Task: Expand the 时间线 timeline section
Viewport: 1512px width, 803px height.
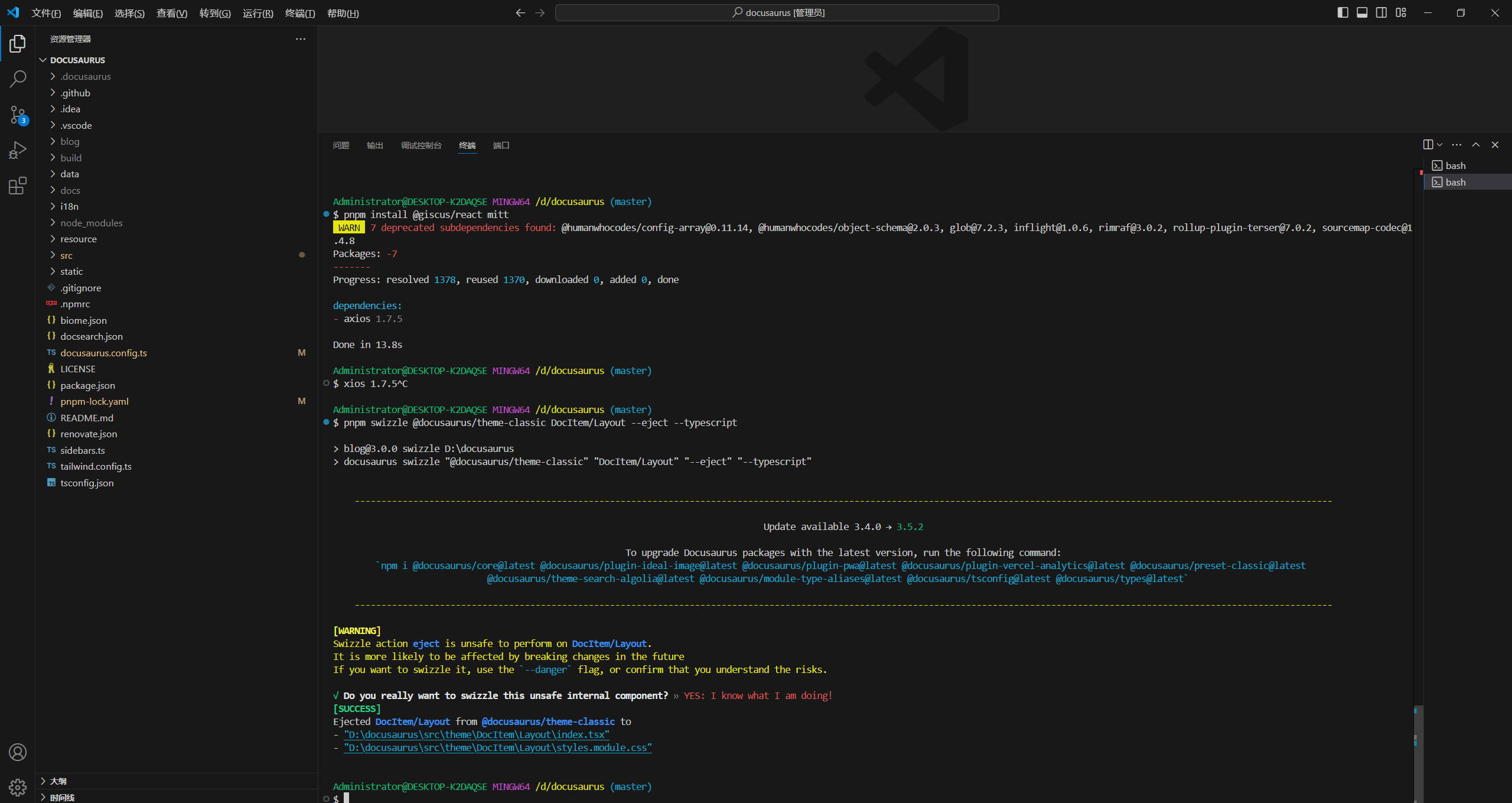Action: 177,797
